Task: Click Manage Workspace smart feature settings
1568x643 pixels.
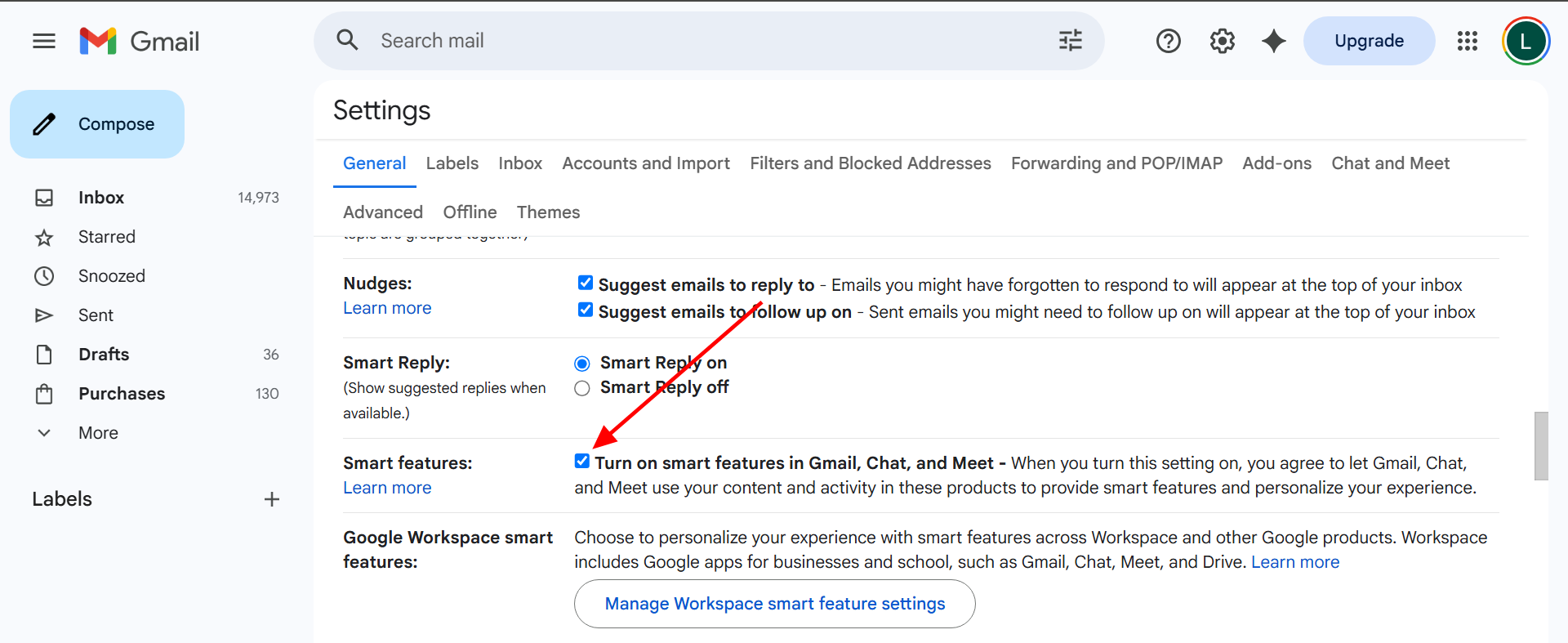Action: point(774,604)
